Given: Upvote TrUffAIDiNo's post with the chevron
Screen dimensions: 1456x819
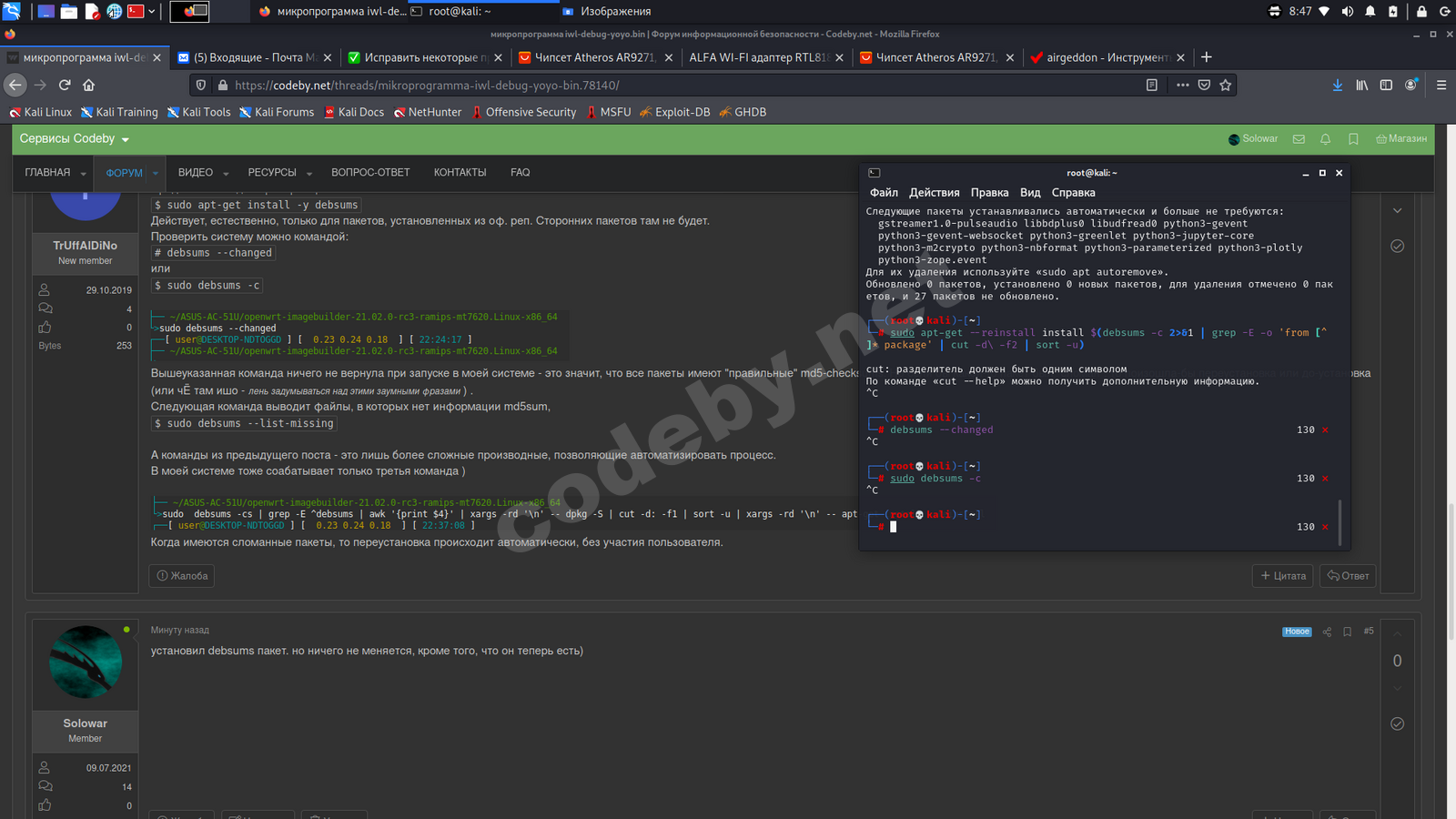Looking at the screenshot, I should (x=1398, y=210).
